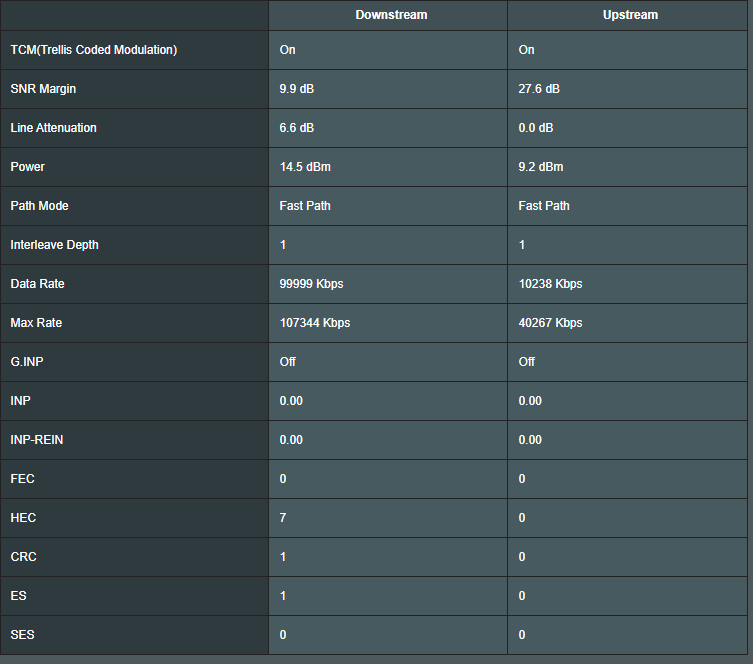
Task: Click the INP-REIN row label
Action: pos(36,440)
